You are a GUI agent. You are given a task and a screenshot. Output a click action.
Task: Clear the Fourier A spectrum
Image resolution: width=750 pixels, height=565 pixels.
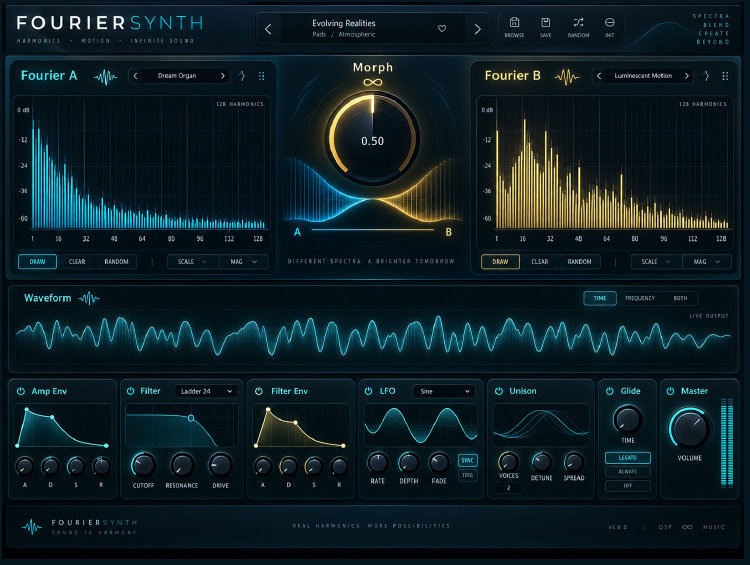77,262
